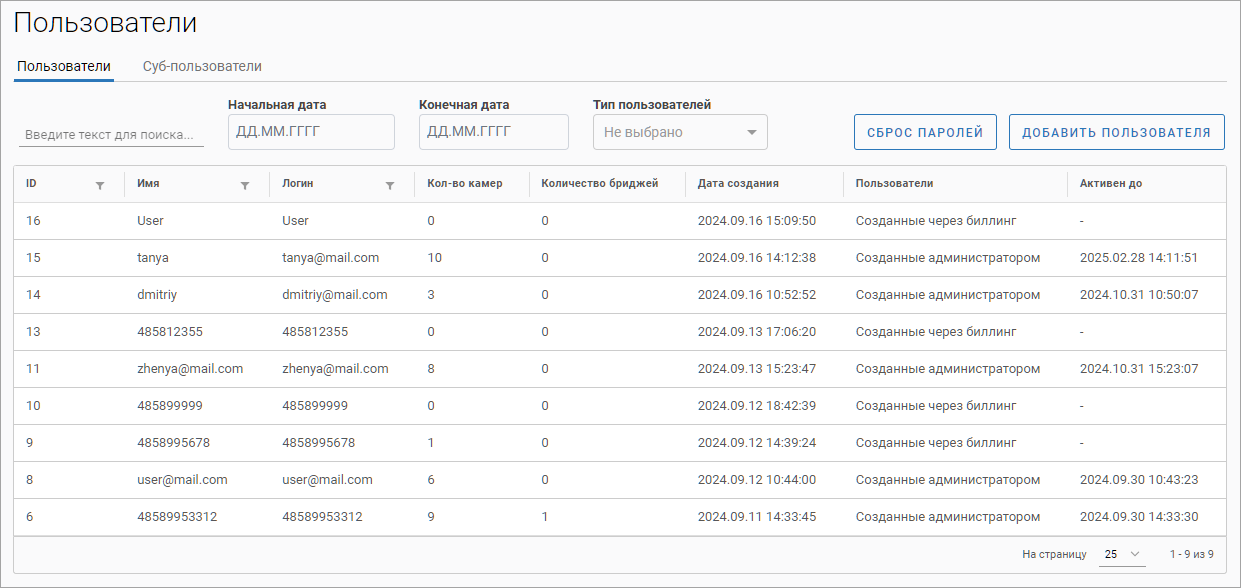Click the Добавить пользователя button
The height and width of the screenshot is (588, 1241).
tap(1116, 132)
